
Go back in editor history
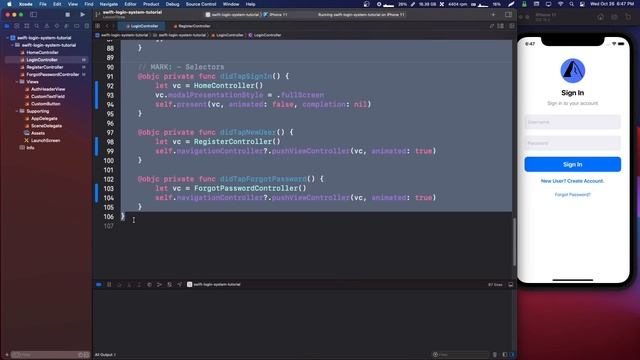pos(107,26)
